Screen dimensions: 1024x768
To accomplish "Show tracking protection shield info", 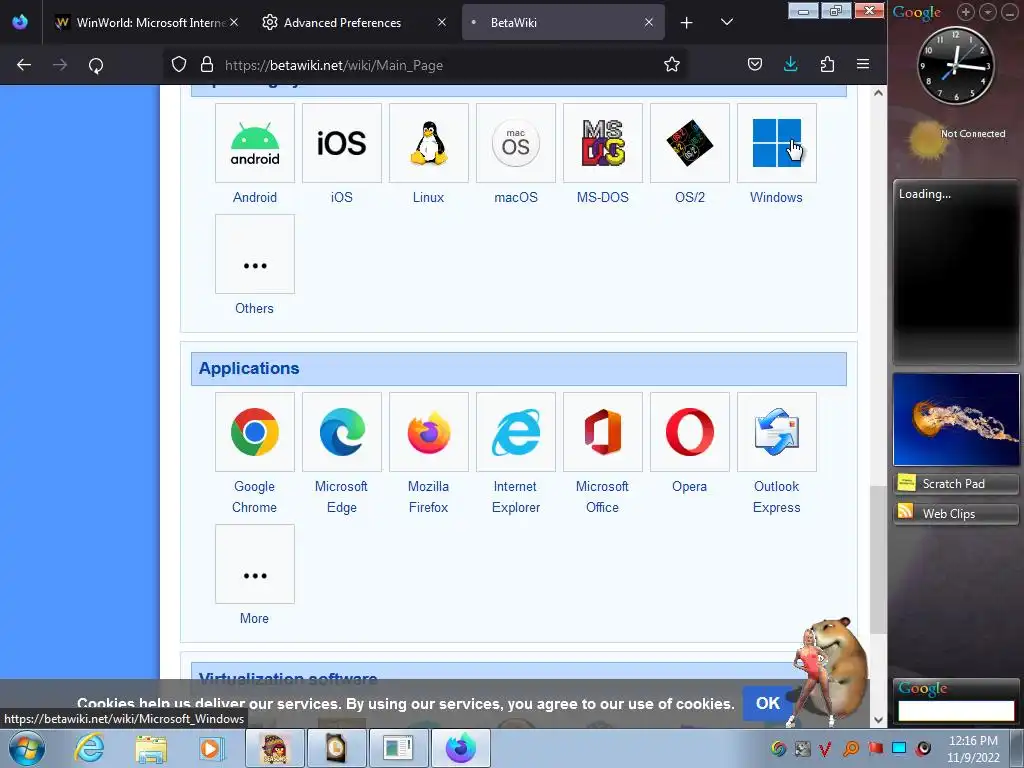I will pos(179,64).
